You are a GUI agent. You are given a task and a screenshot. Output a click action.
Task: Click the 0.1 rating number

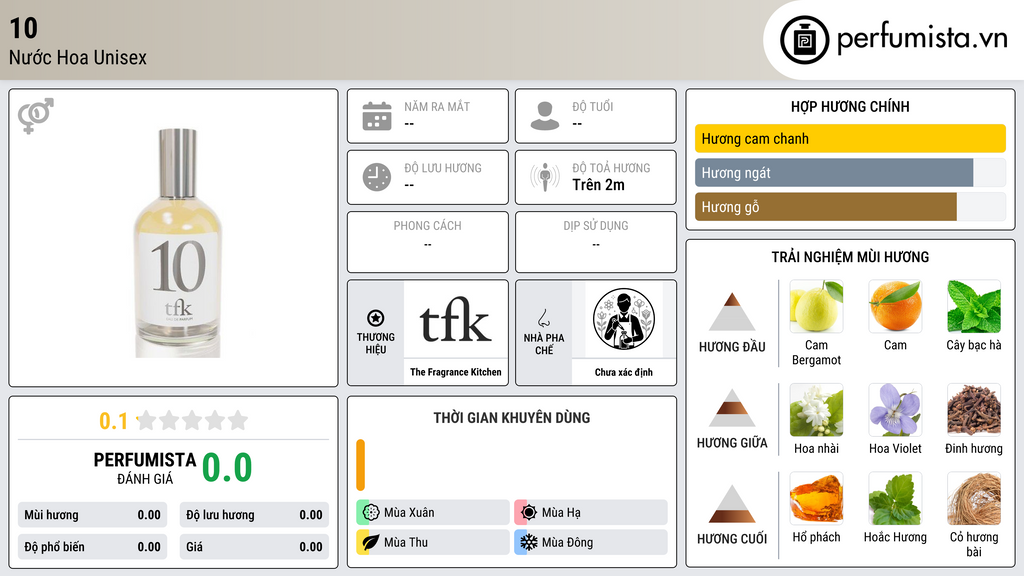[113, 421]
